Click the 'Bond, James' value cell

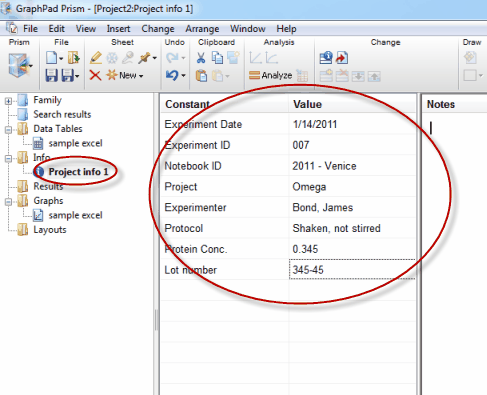coord(352,207)
